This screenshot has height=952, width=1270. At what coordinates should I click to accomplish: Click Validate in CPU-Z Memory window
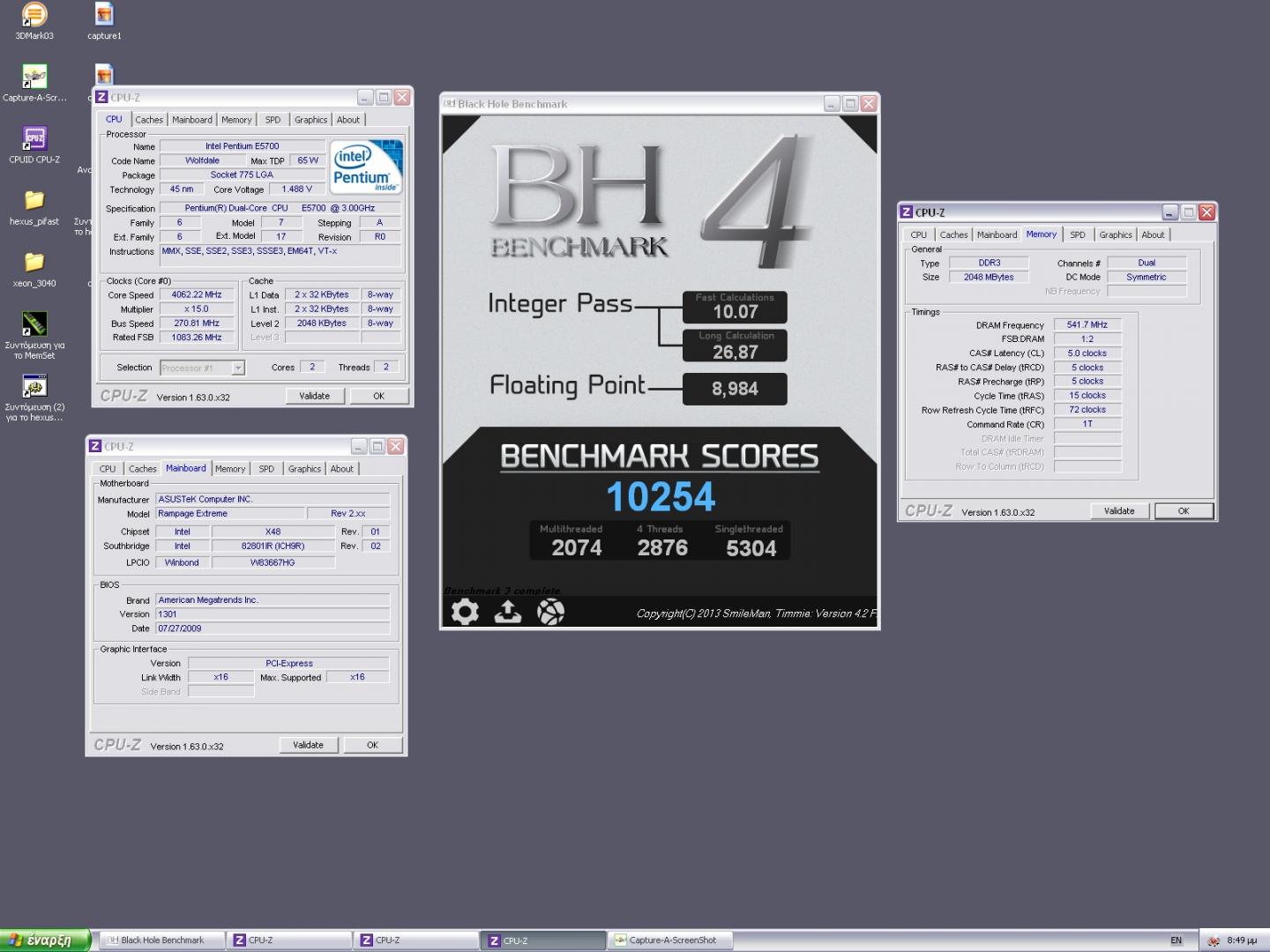[1120, 511]
